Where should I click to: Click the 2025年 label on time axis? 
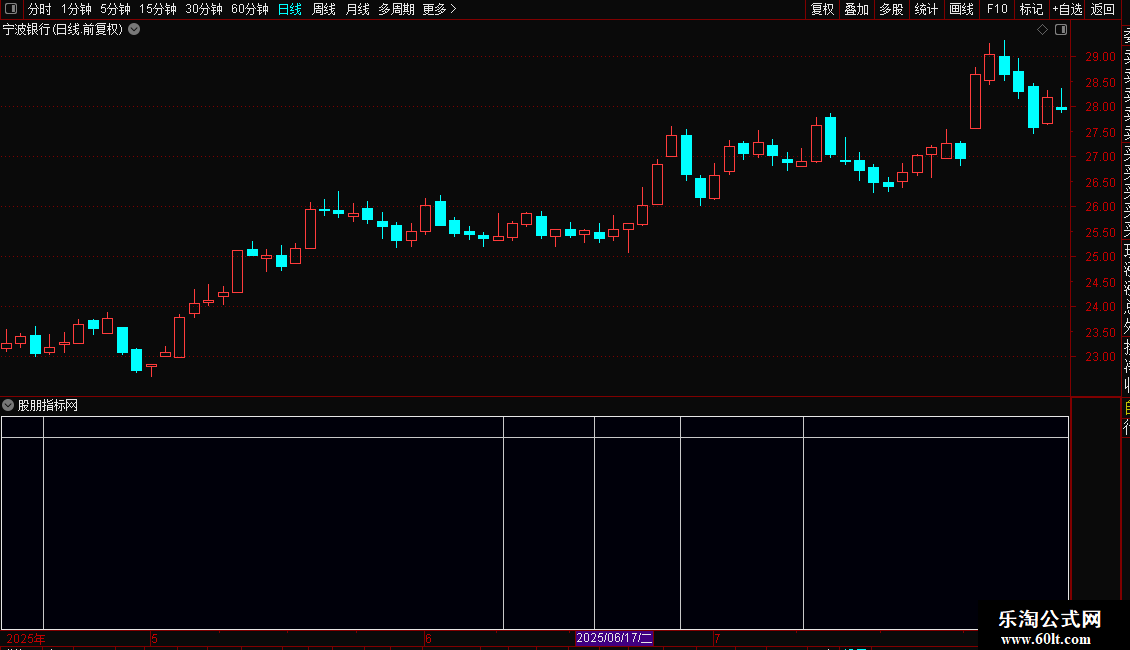26,639
